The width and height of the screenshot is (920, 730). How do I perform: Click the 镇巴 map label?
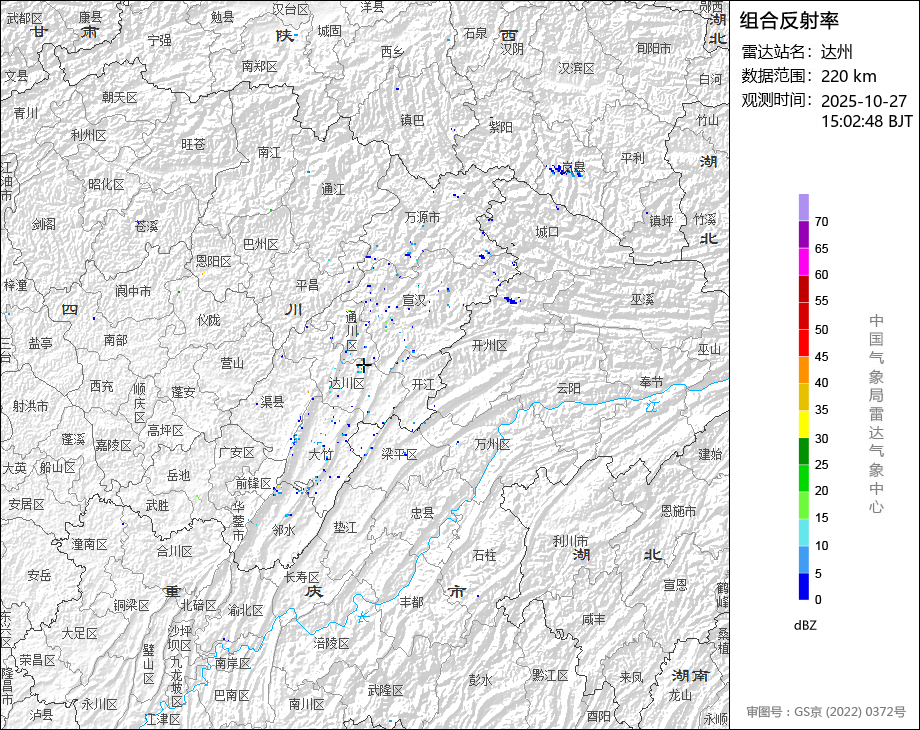412,120
